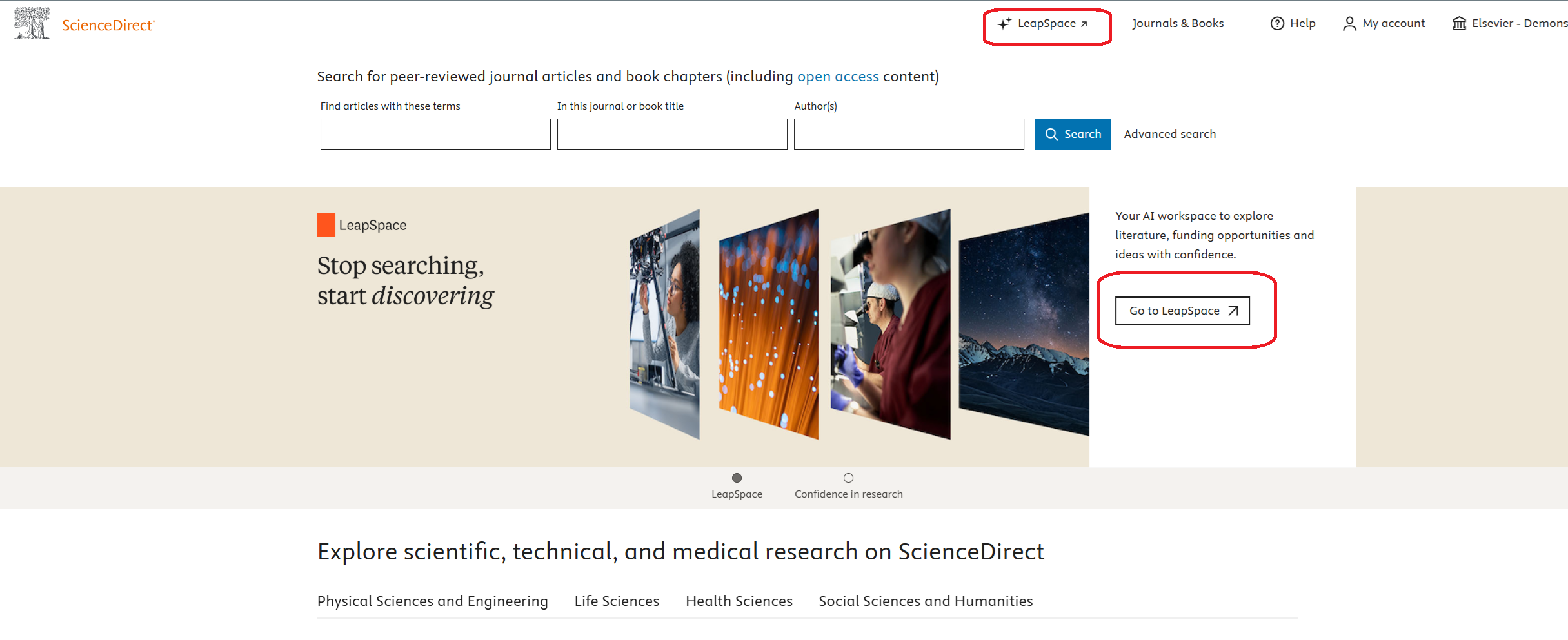Open the ScienceDirect home wordmark
Screen dimensions: 1568x640
click(108, 25)
